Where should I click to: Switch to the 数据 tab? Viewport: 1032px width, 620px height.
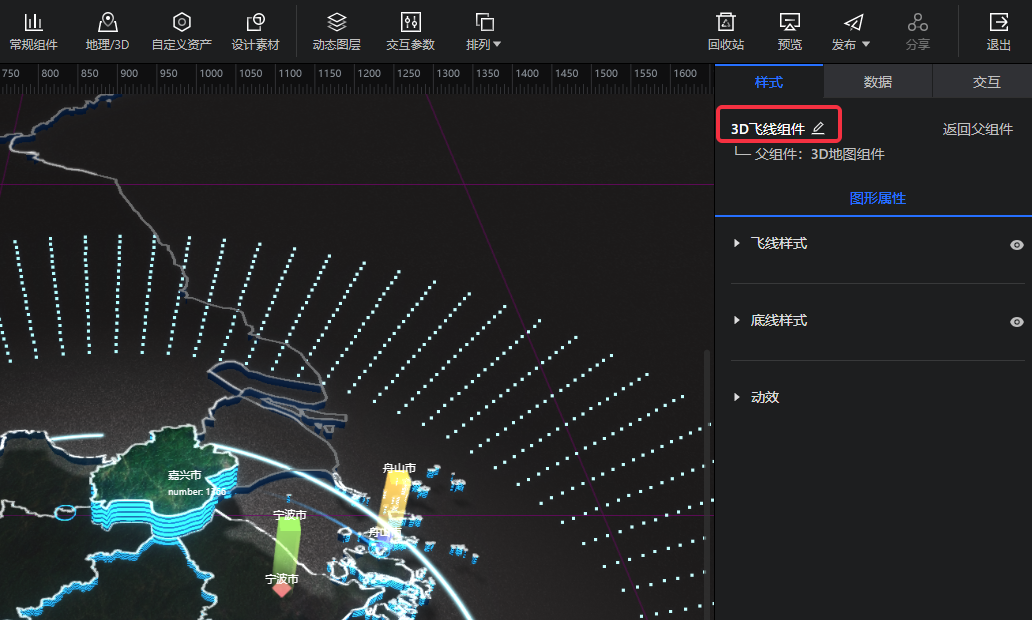(877, 82)
